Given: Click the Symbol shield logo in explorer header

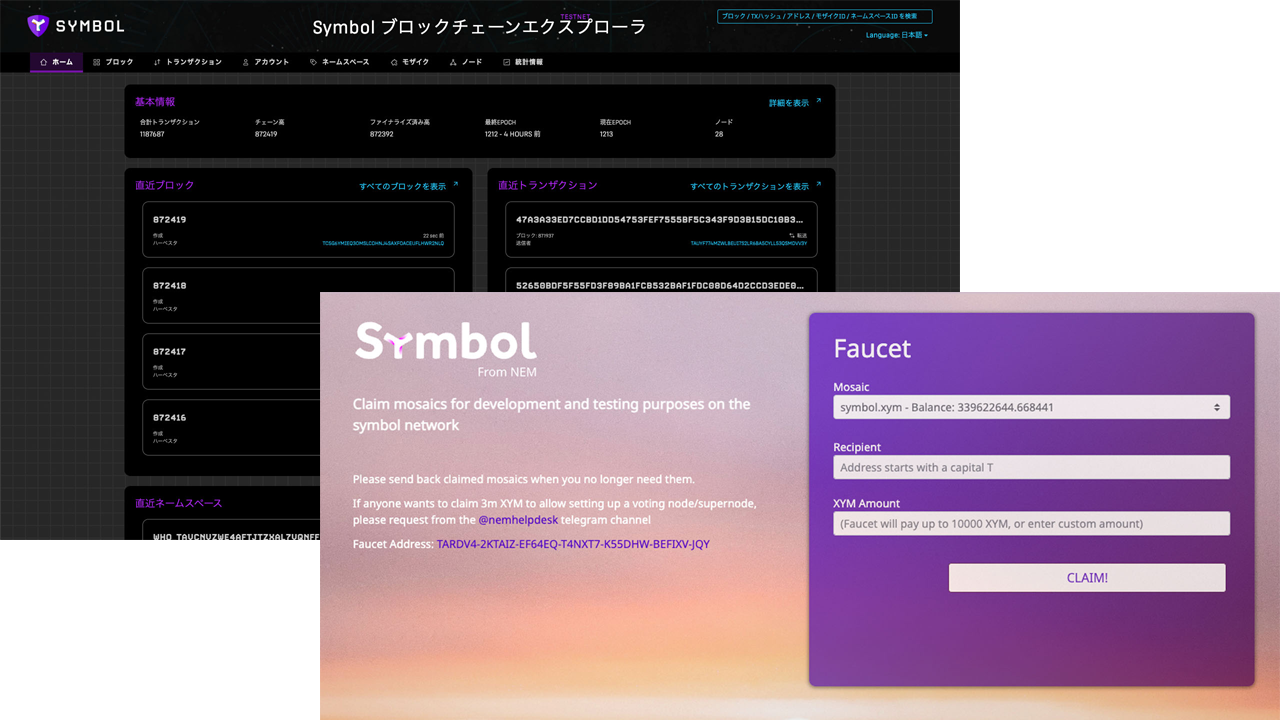Looking at the screenshot, I should 37,26.
